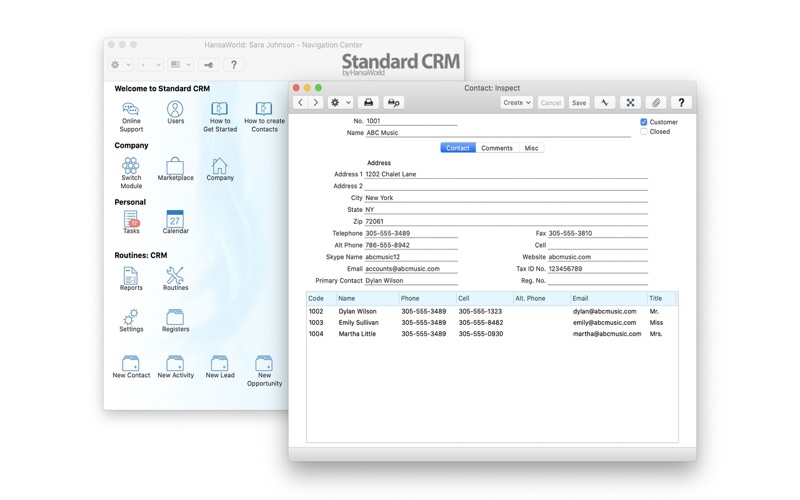Select the Dylan Wilson row

[492, 311]
